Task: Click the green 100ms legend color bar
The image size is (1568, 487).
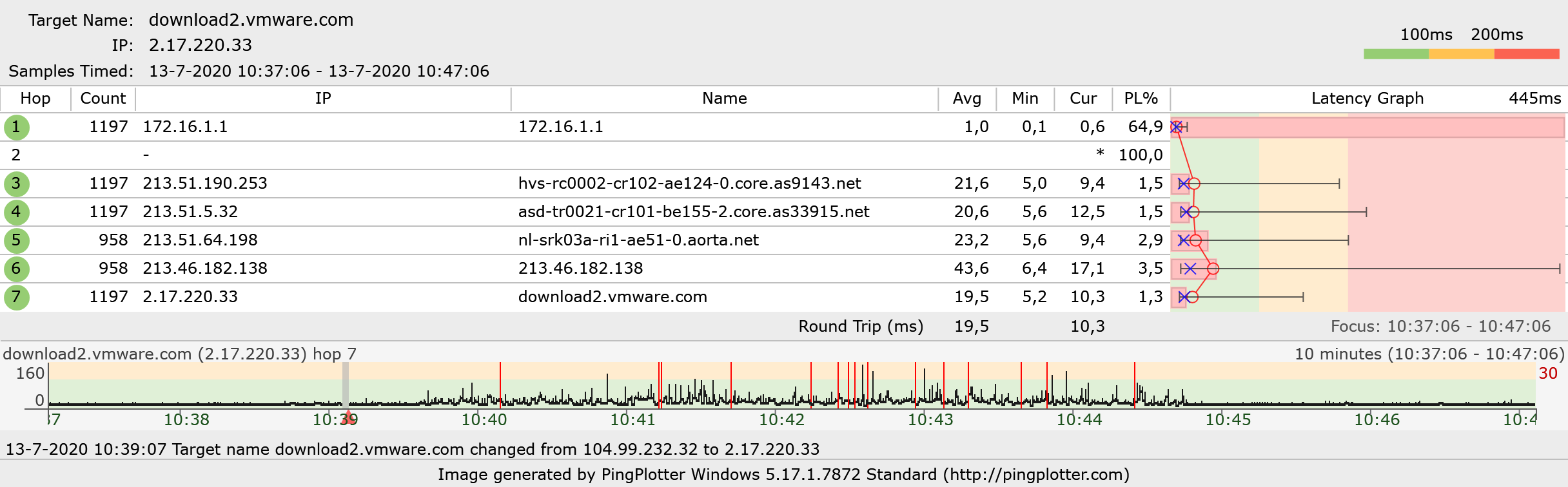Action: point(1396,54)
